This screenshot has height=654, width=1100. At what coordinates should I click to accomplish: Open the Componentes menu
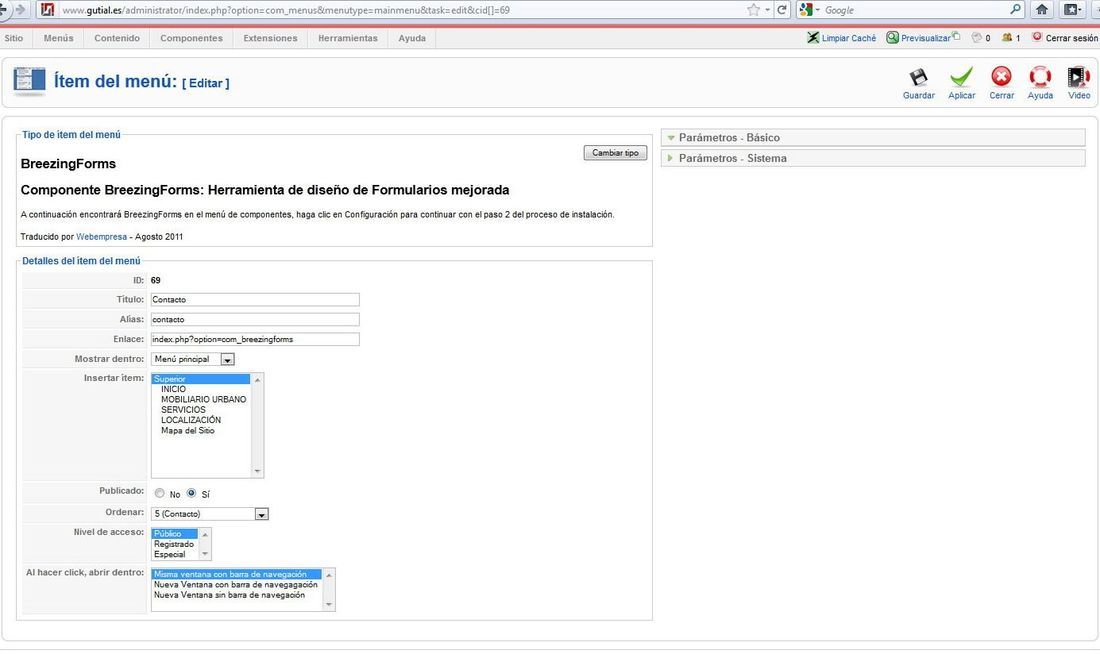coord(192,38)
